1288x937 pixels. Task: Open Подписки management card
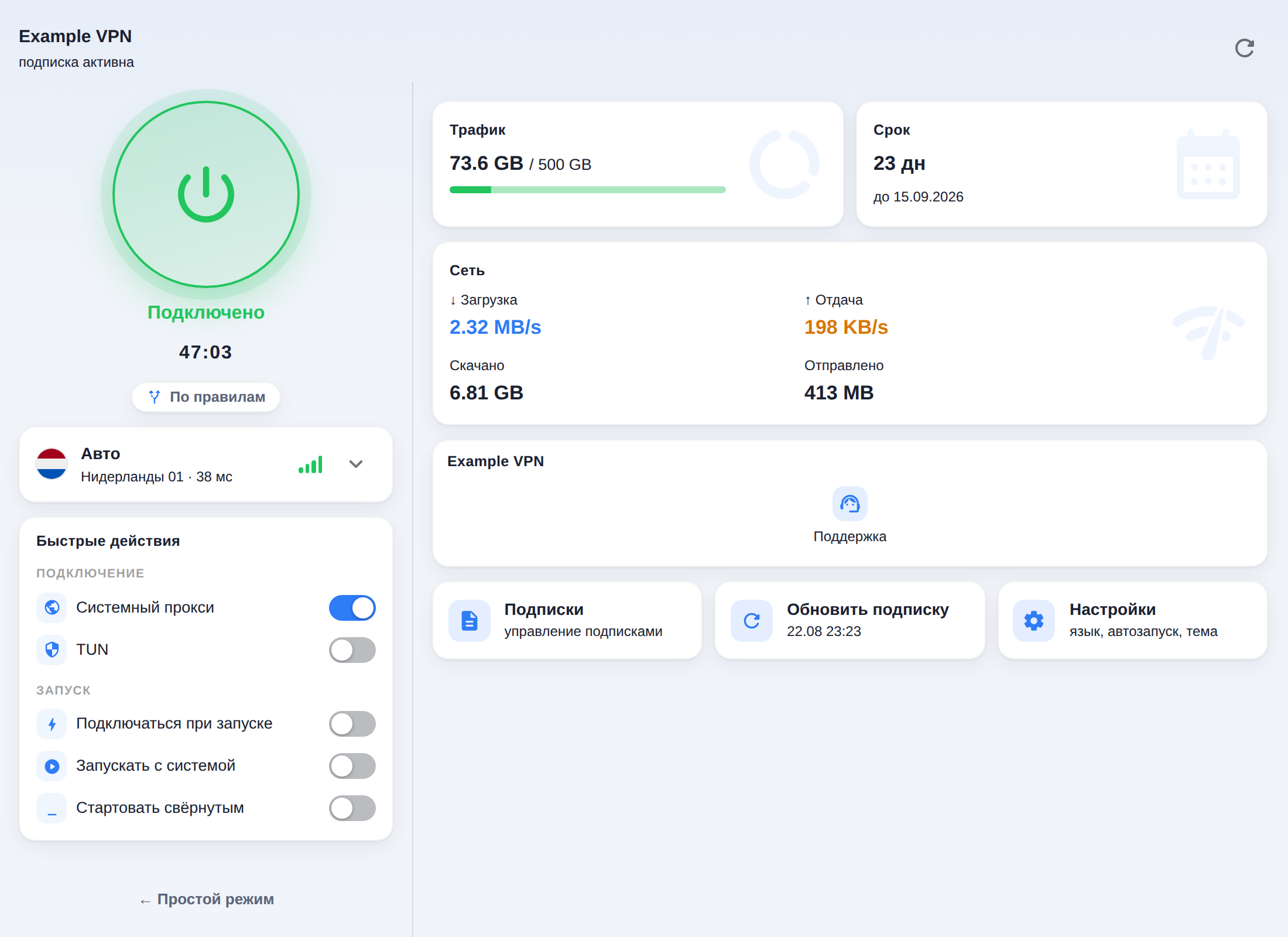coord(567,621)
